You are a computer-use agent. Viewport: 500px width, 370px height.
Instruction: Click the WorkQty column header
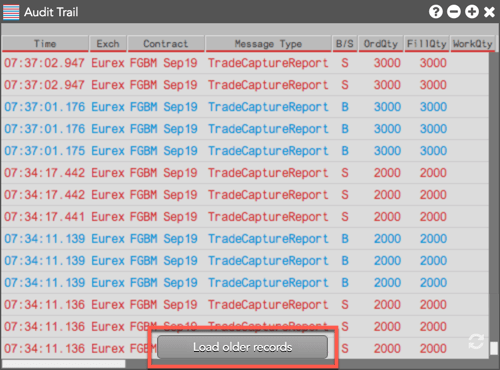[x=472, y=44]
